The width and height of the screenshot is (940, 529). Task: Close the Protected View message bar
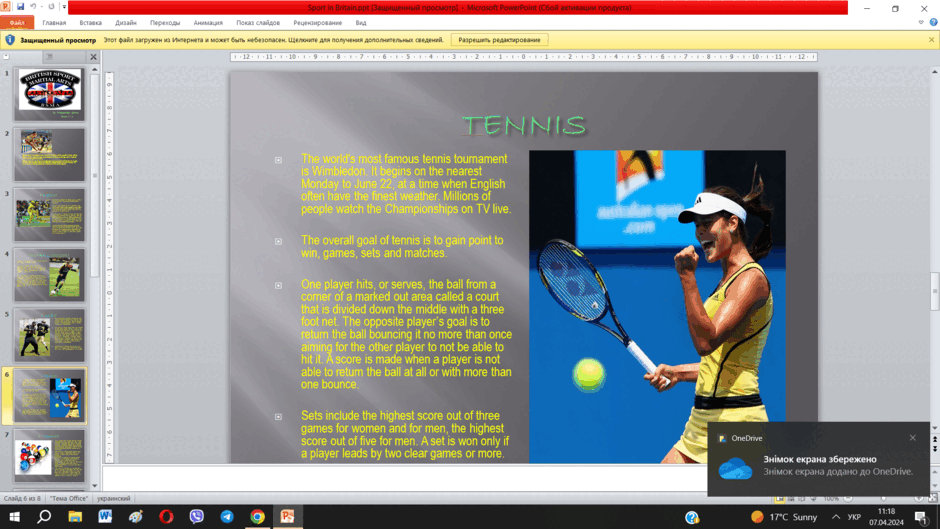click(931, 40)
